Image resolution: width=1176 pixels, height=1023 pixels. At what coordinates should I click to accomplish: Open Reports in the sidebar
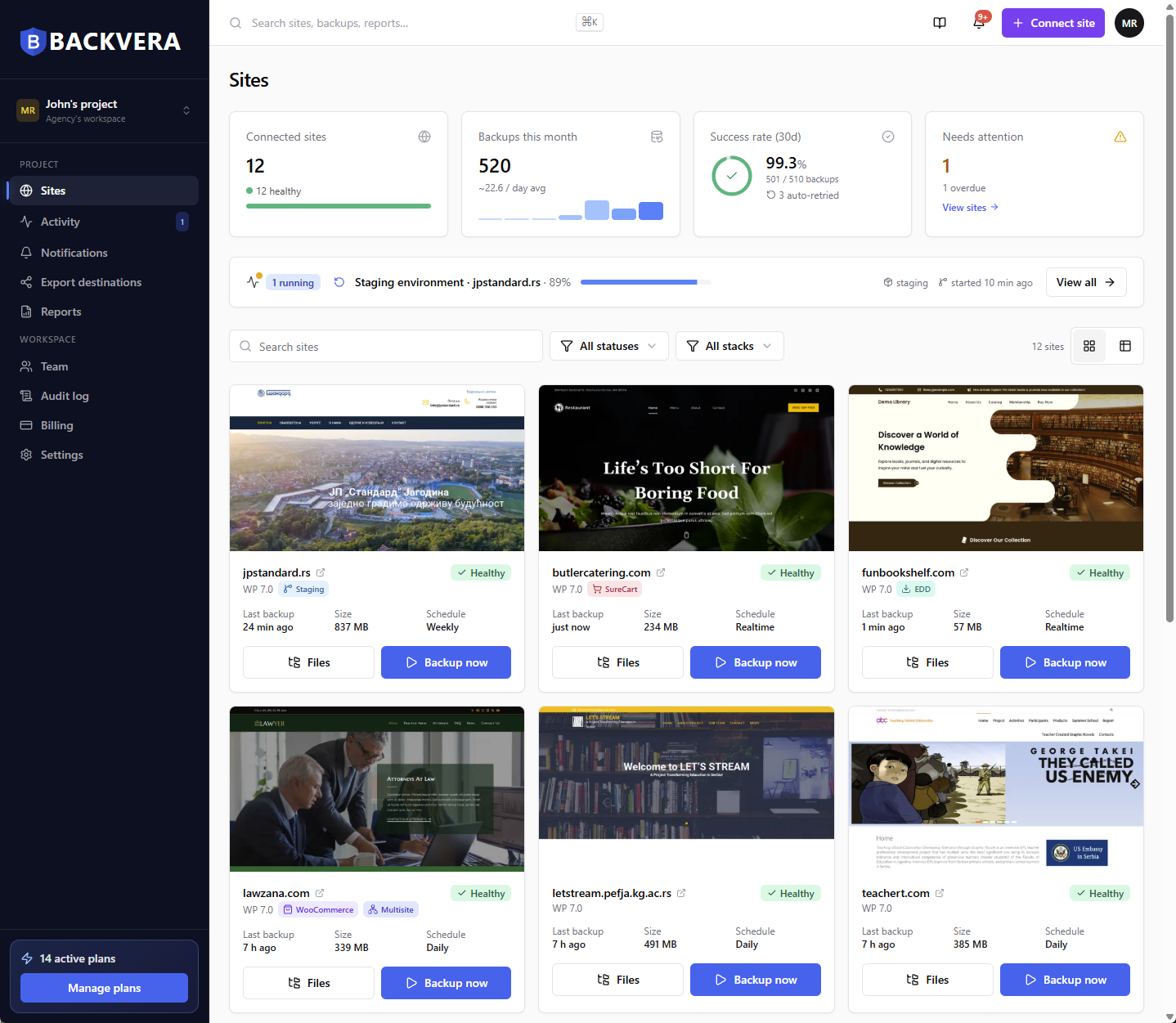(103, 312)
